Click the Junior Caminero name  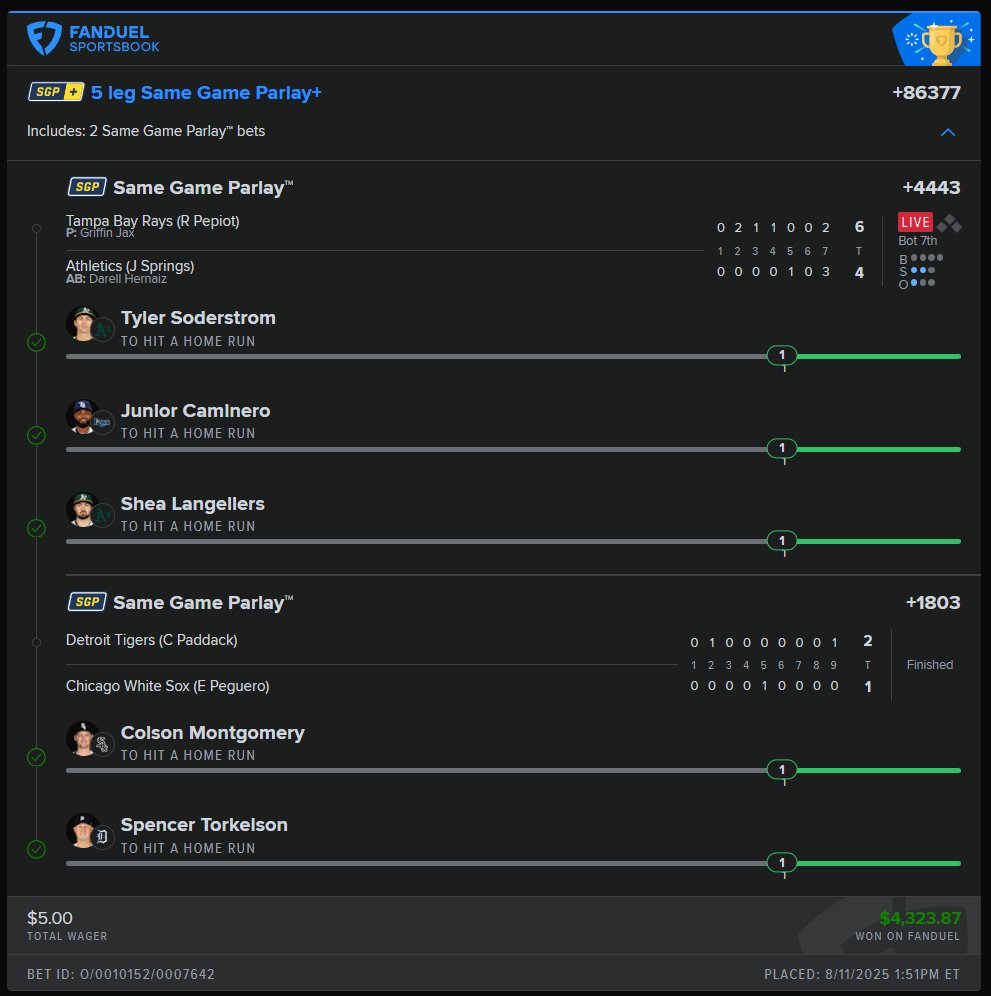pyautogui.click(x=196, y=410)
